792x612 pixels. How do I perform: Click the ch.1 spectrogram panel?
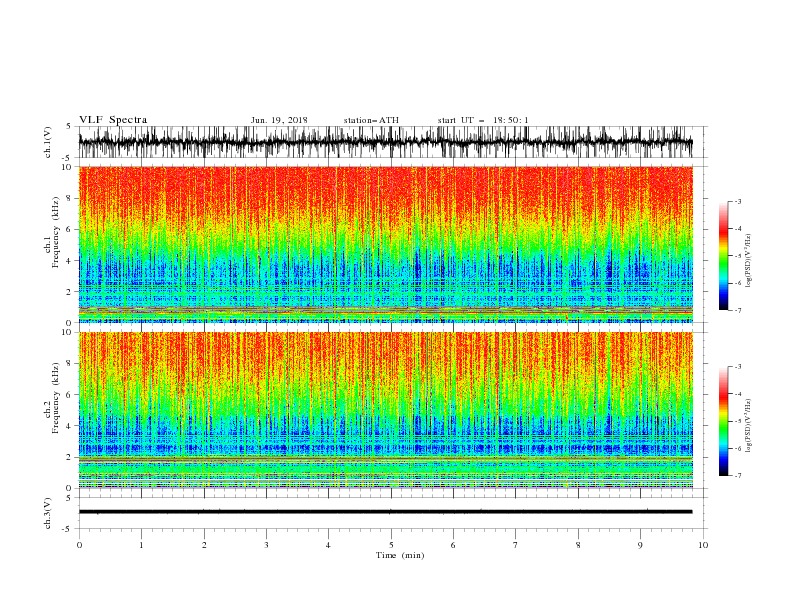click(385, 244)
